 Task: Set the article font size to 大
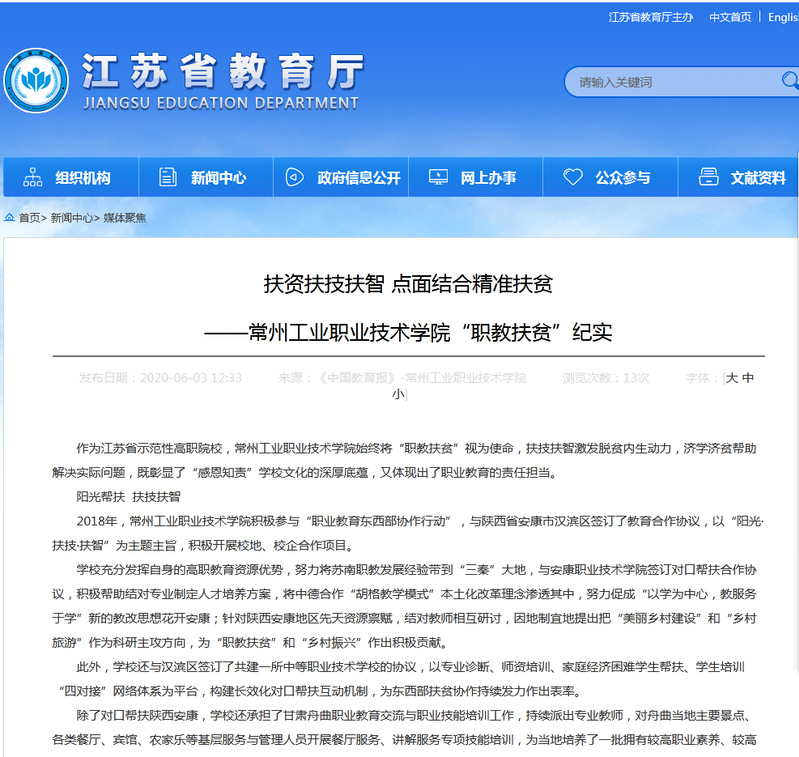tap(732, 378)
